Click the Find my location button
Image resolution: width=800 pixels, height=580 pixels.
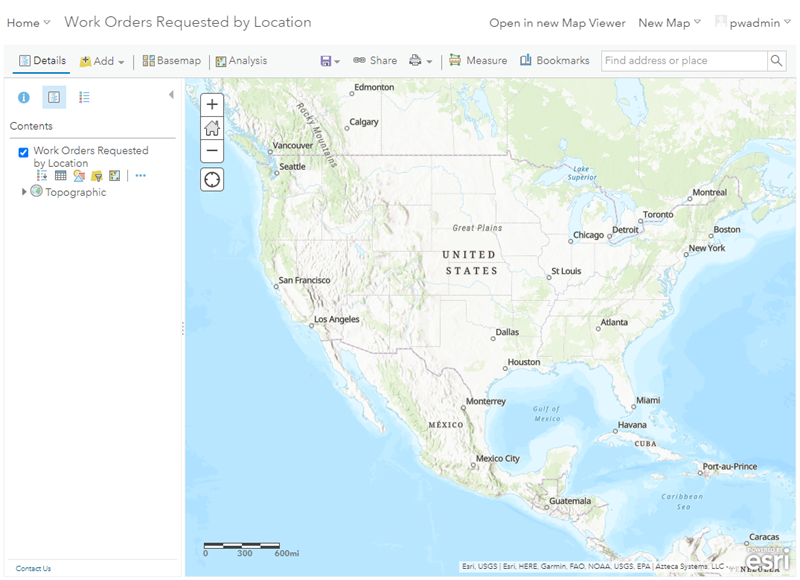click(x=212, y=179)
